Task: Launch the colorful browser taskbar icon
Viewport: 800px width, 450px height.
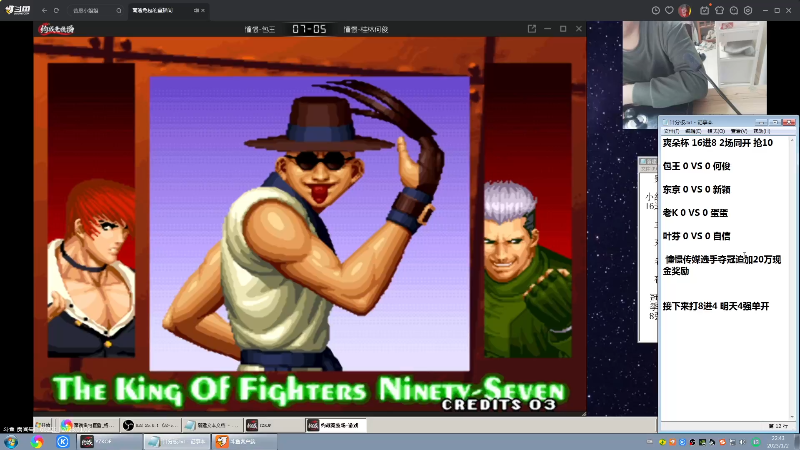Action: 37,442
